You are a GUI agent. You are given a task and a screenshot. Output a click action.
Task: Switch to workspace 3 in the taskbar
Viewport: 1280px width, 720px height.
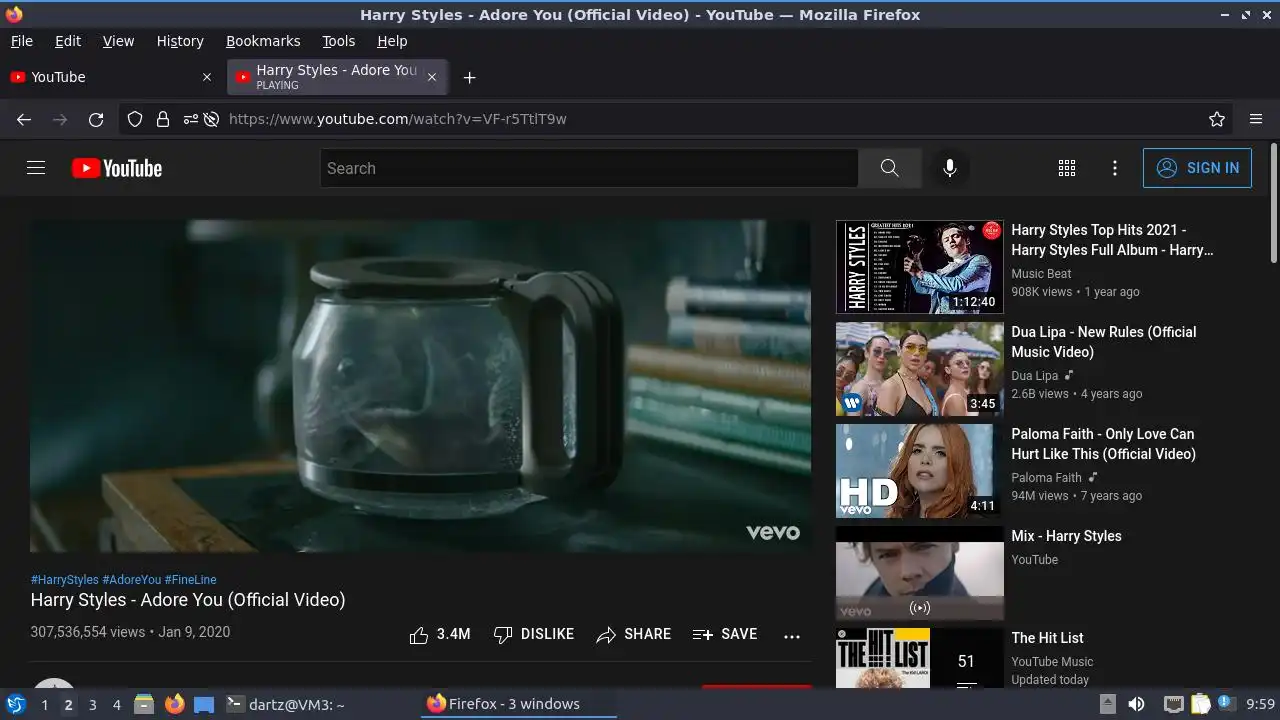[x=92, y=705]
